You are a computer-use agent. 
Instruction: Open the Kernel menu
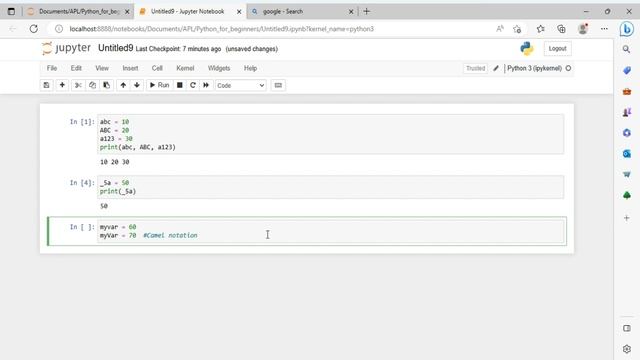185,68
